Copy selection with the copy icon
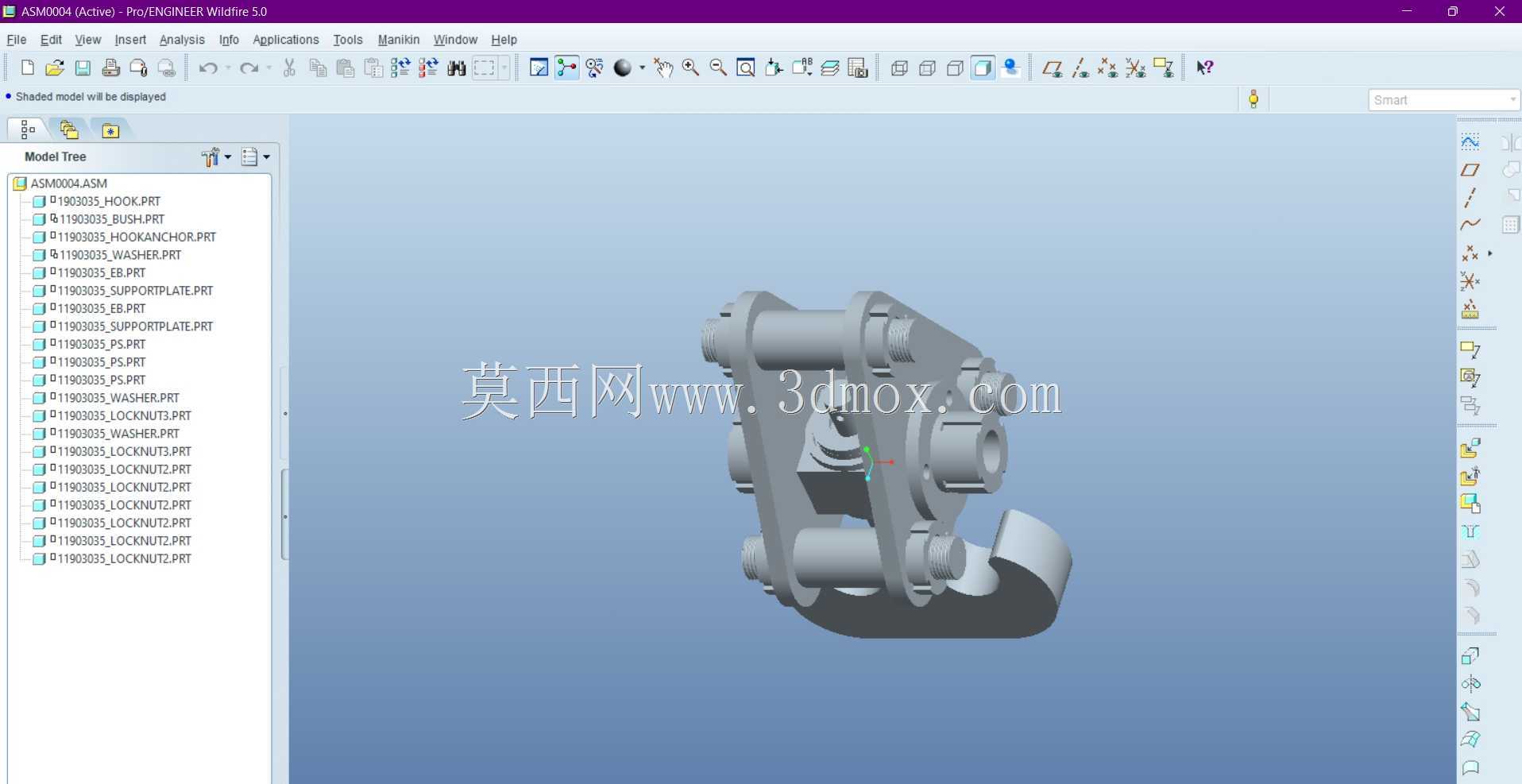 tap(318, 68)
